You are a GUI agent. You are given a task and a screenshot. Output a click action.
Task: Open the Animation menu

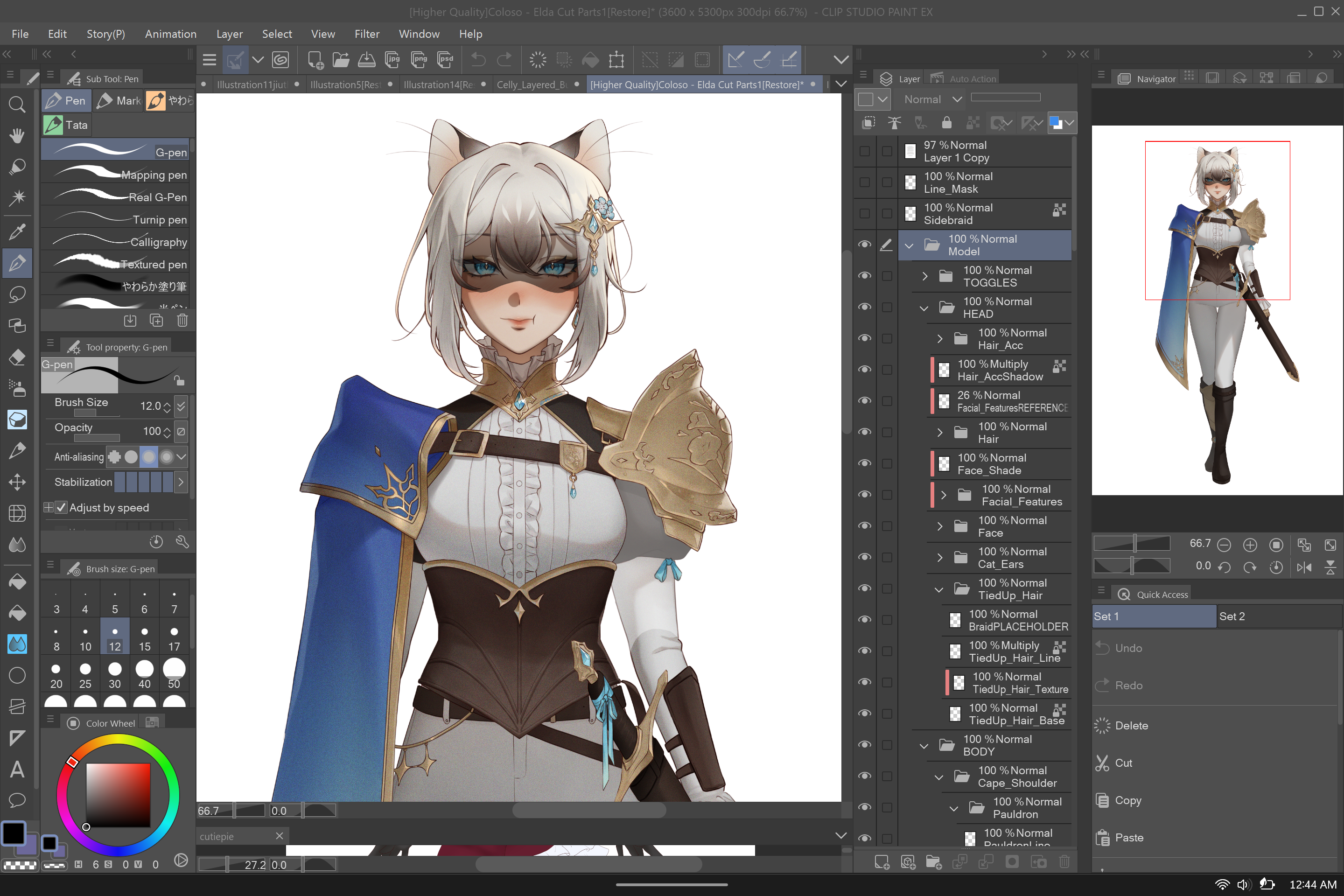(x=170, y=34)
